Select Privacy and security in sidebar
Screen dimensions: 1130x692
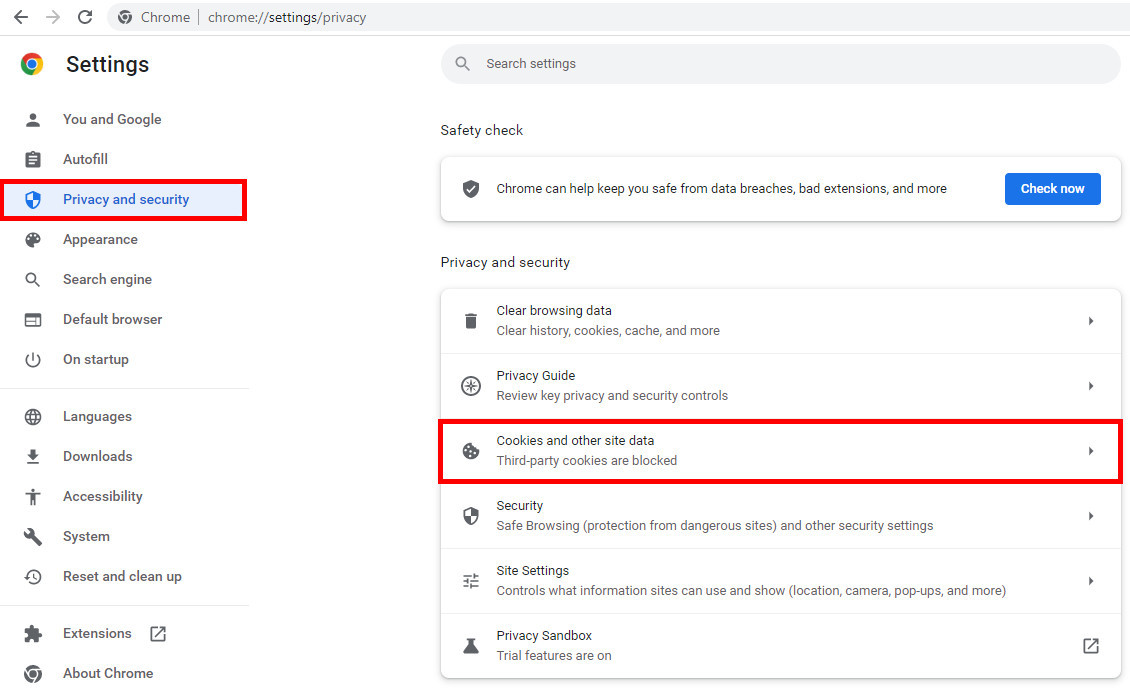[x=125, y=200]
